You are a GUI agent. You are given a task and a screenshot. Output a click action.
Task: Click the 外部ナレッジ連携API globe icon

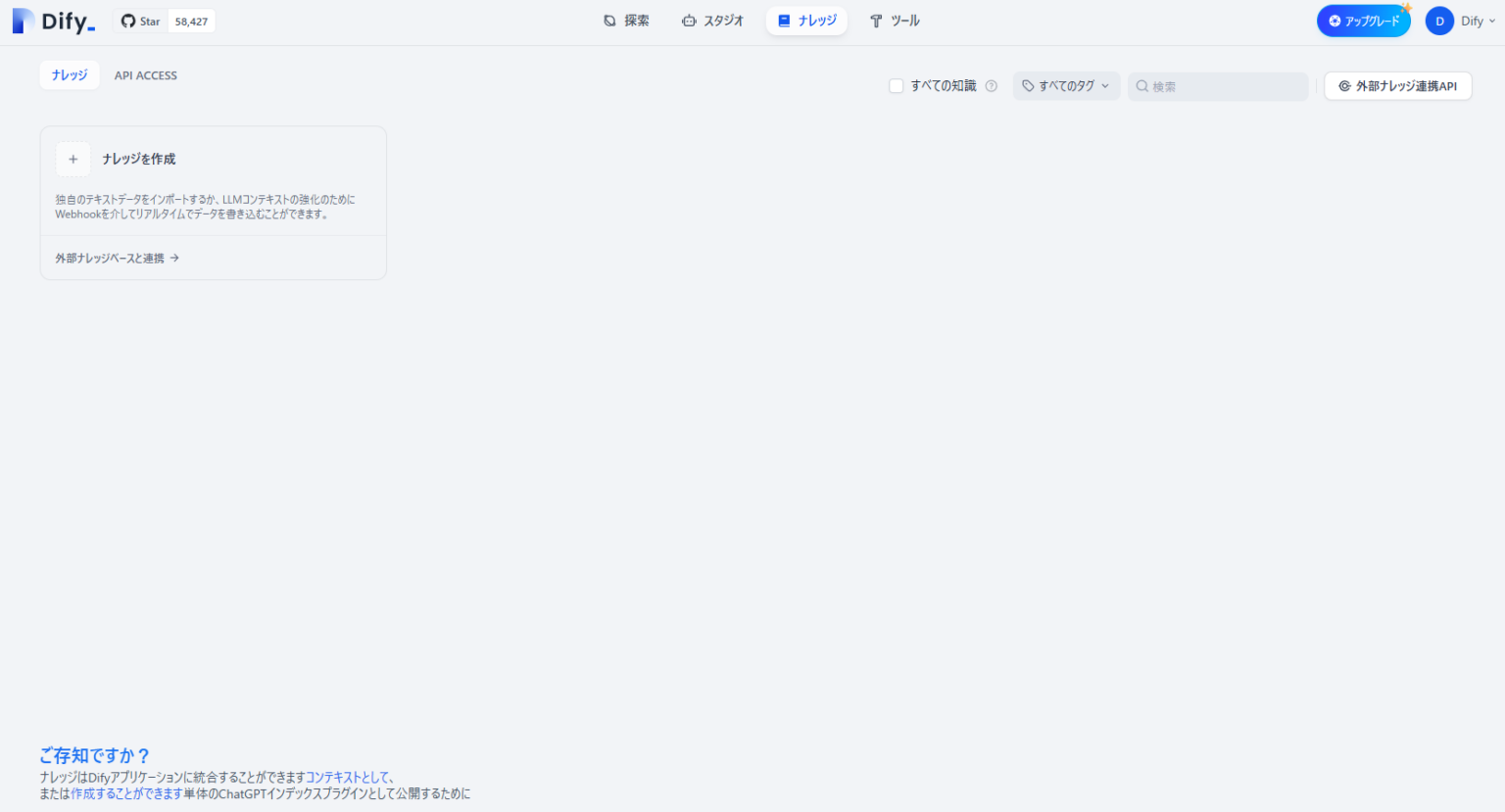click(1343, 86)
